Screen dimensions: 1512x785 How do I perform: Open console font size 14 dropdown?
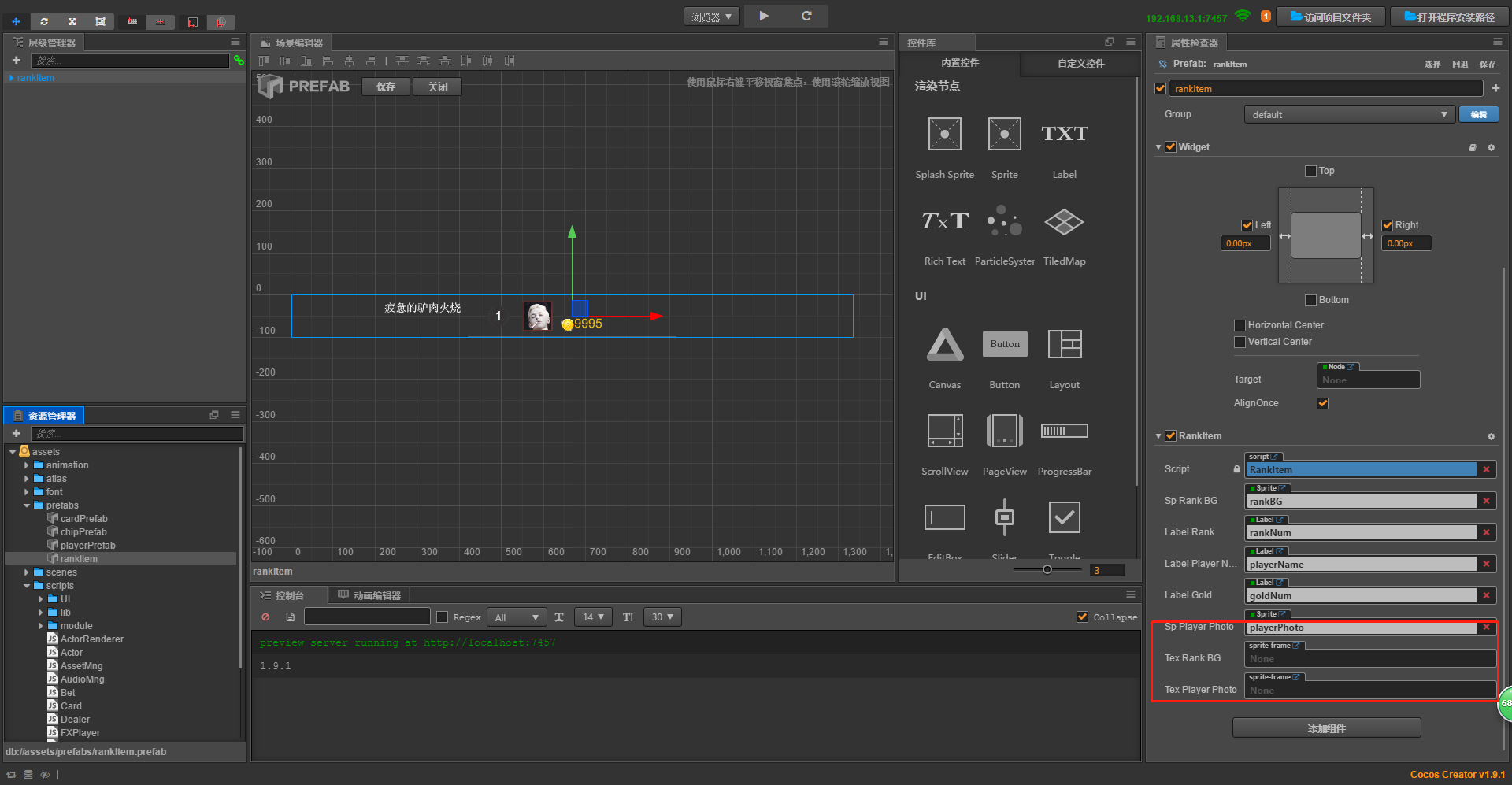[594, 617]
